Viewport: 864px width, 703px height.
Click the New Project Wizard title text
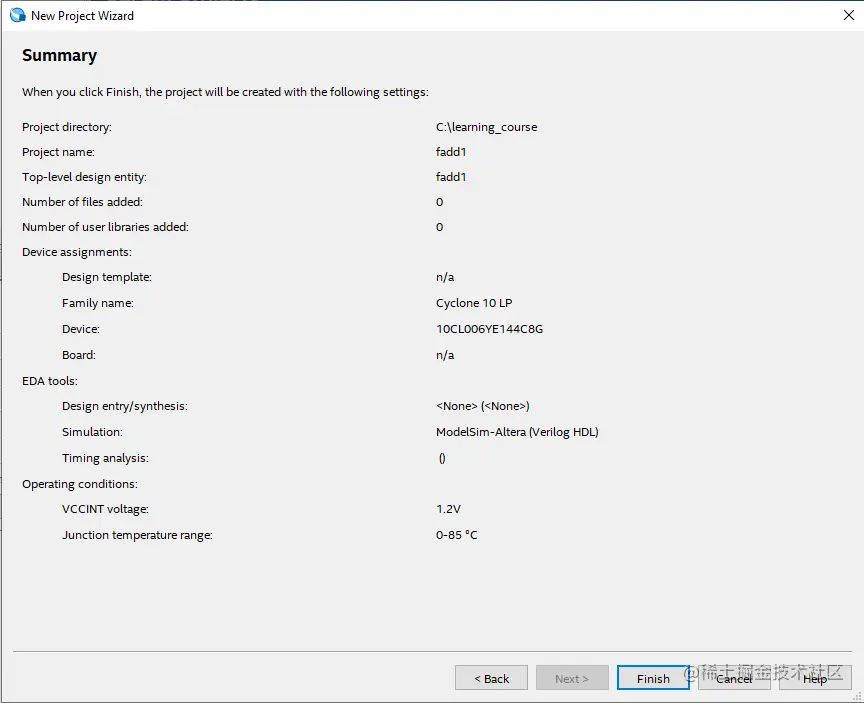pos(82,15)
